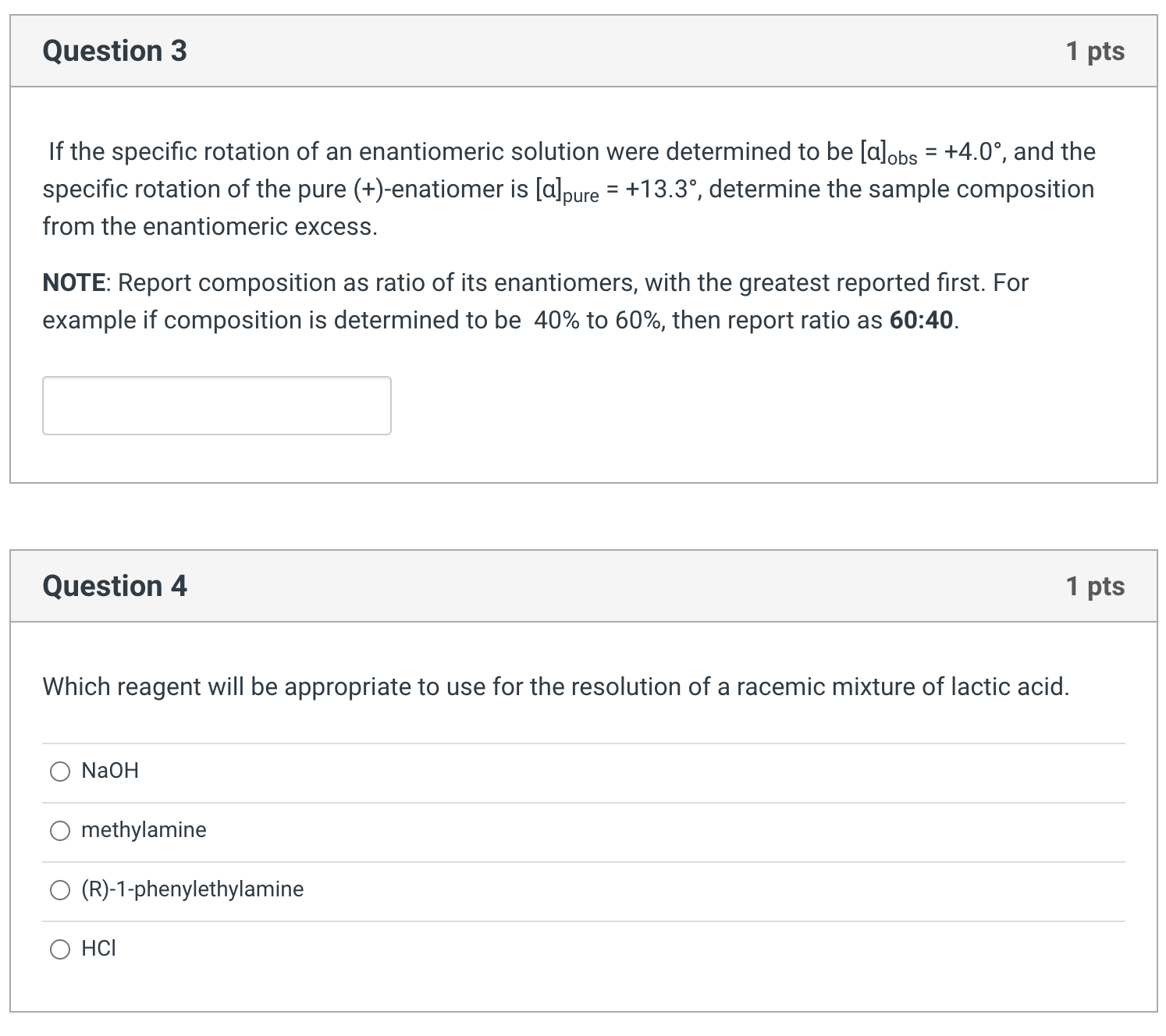The width and height of the screenshot is (1166, 1036).
Task: Click the Question 3 header
Action: pyautogui.click(x=114, y=50)
